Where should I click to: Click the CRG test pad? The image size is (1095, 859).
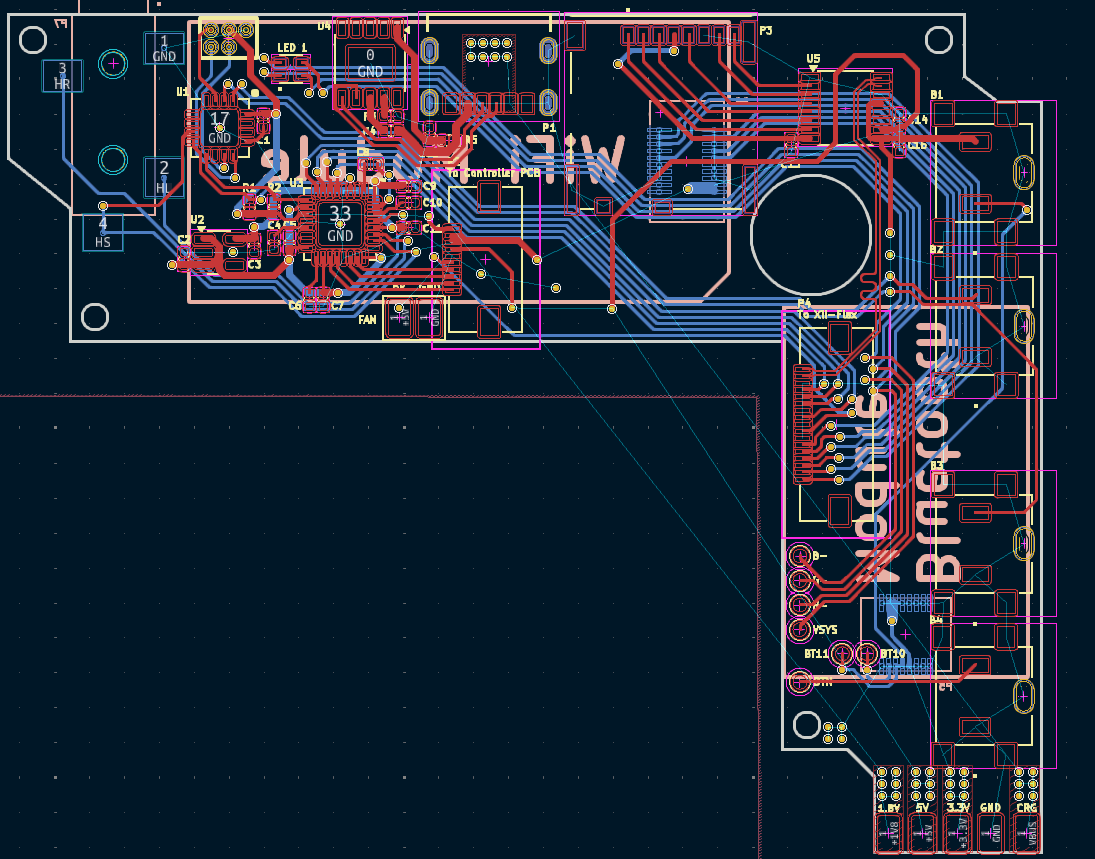(x=1025, y=833)
